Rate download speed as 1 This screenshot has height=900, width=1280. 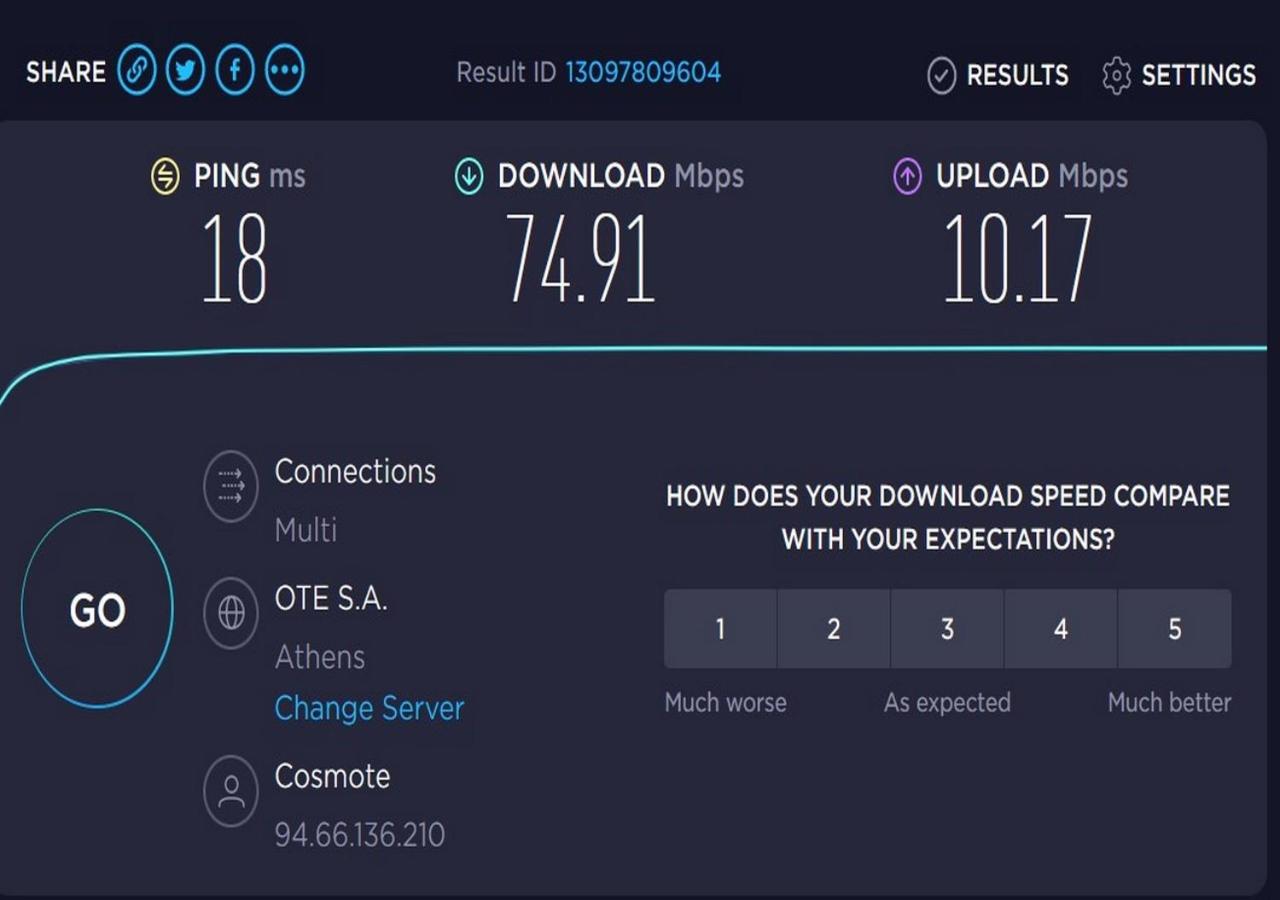coord(720,629)
